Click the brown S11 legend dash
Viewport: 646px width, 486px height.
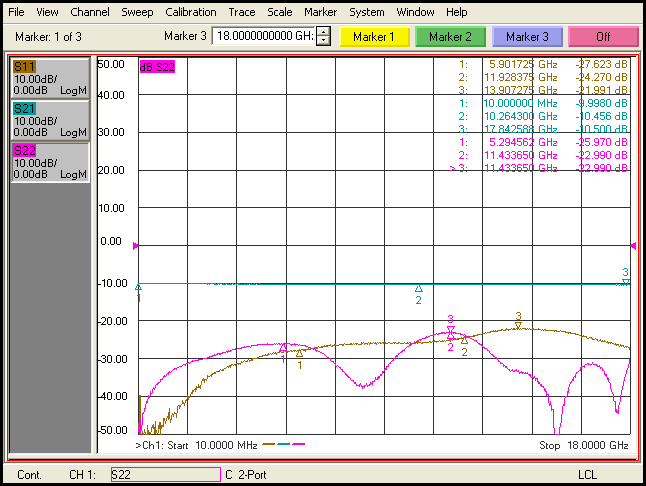point(269,444)
